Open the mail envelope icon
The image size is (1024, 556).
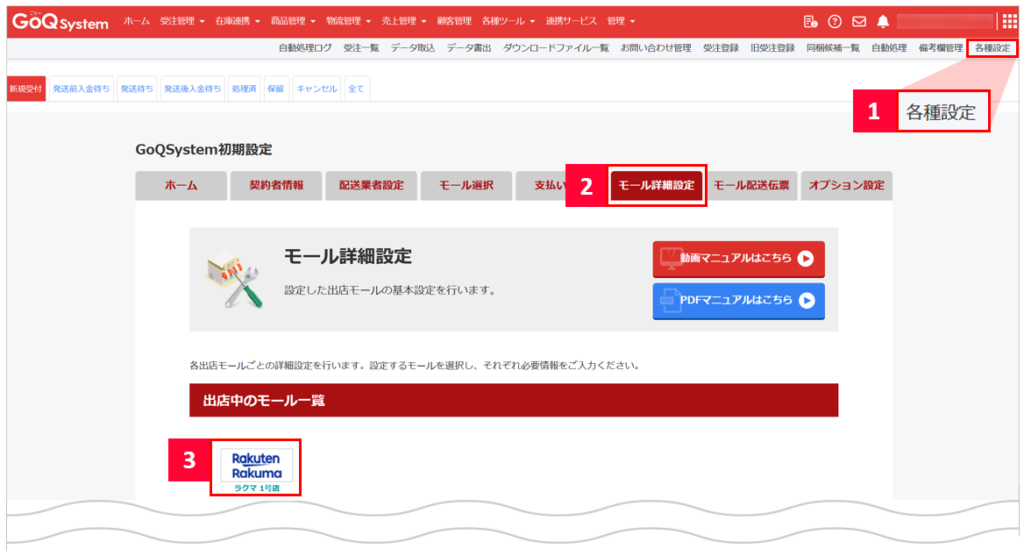858,21
